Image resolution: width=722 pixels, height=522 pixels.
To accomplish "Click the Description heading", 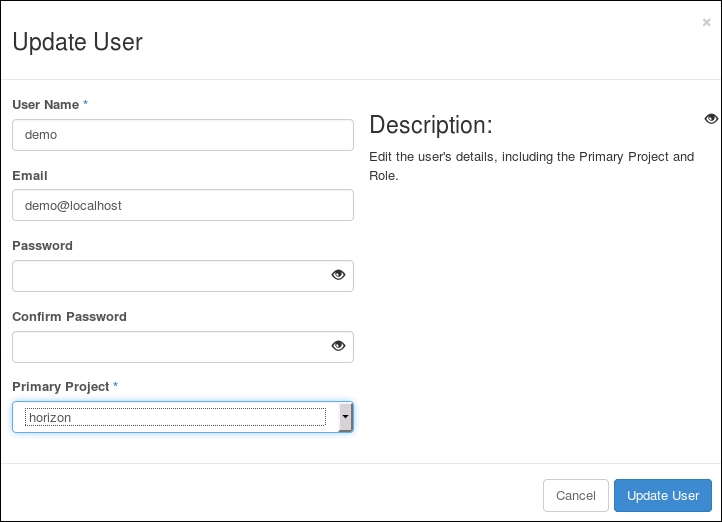I will pyautogui.click(x=431, y=125).
